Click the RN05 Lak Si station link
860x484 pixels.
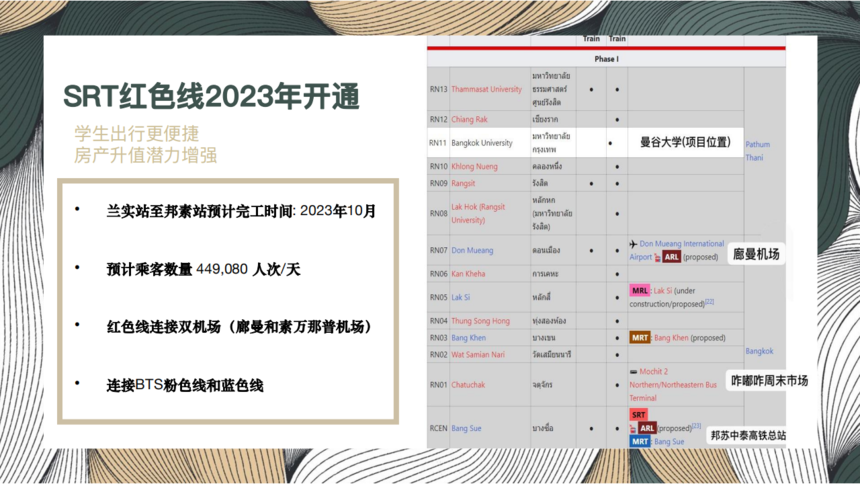(461, 297)
